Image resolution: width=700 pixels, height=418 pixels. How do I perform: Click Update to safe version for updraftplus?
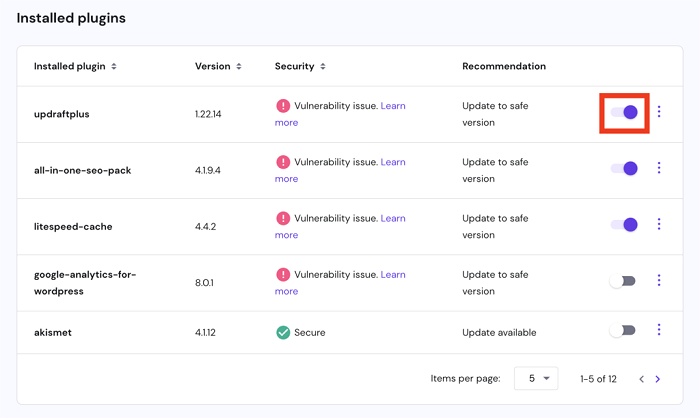(495, 114)
